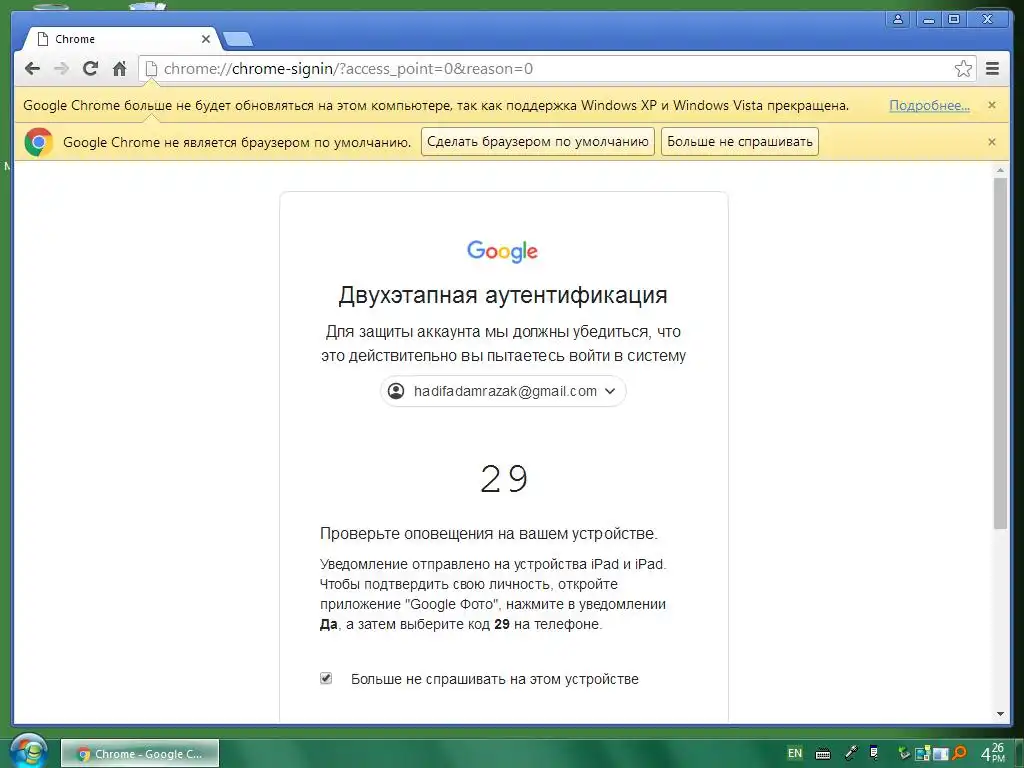Click the scrollbar down arrow
Screen dimensions: 1024x768
[1000, 714]
